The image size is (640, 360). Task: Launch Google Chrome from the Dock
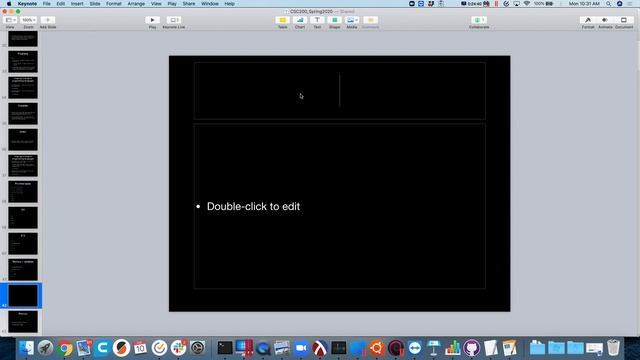click(x=64, y=348)
